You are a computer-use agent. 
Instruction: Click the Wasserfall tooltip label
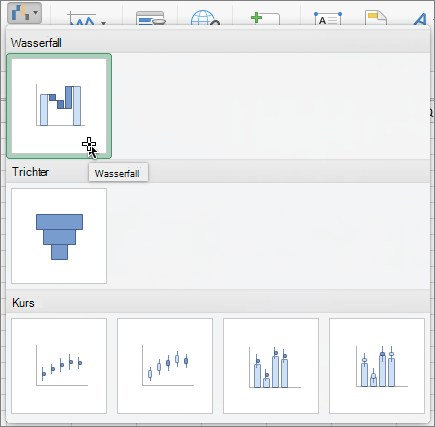click(117, 173)
